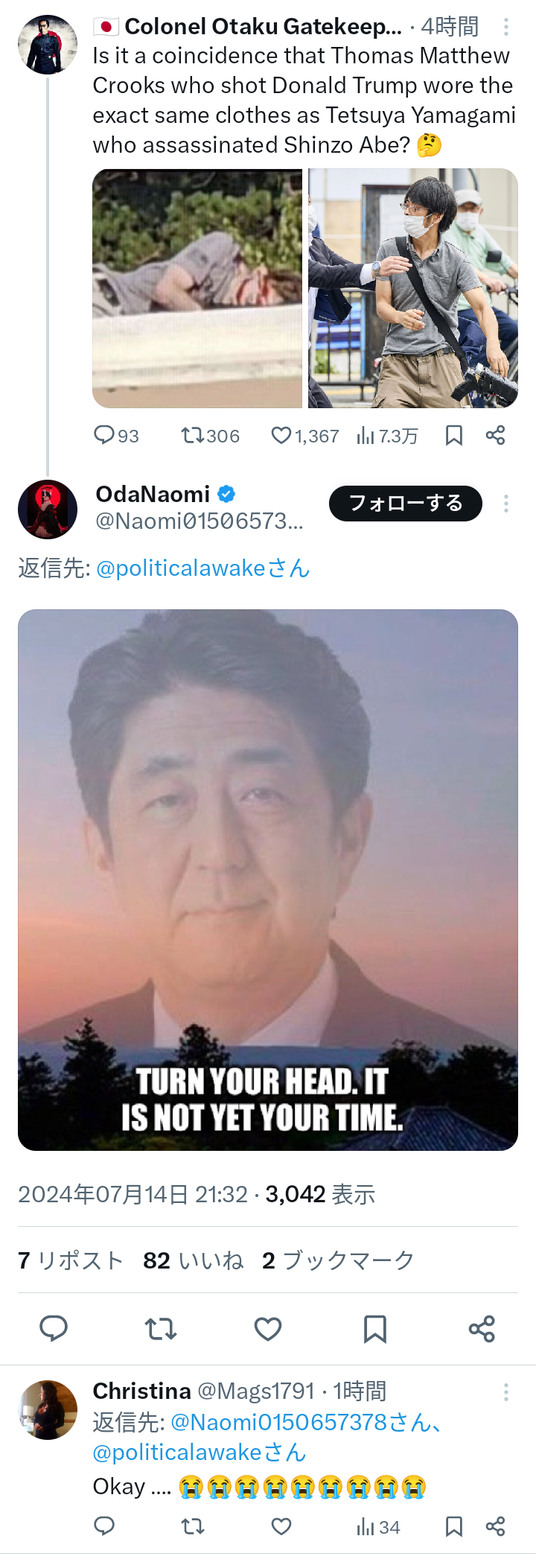Bookmark OdaNaomi's main post
Image resolution: width=536 pixels, height=1568 pixels.
point(374,1328)
